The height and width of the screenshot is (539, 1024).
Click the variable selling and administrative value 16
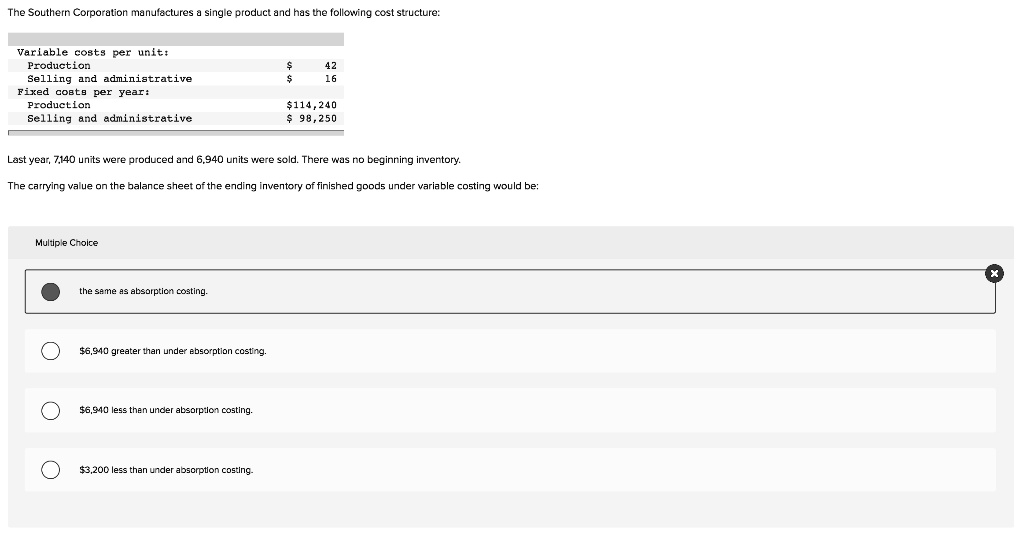coord(330,78)
